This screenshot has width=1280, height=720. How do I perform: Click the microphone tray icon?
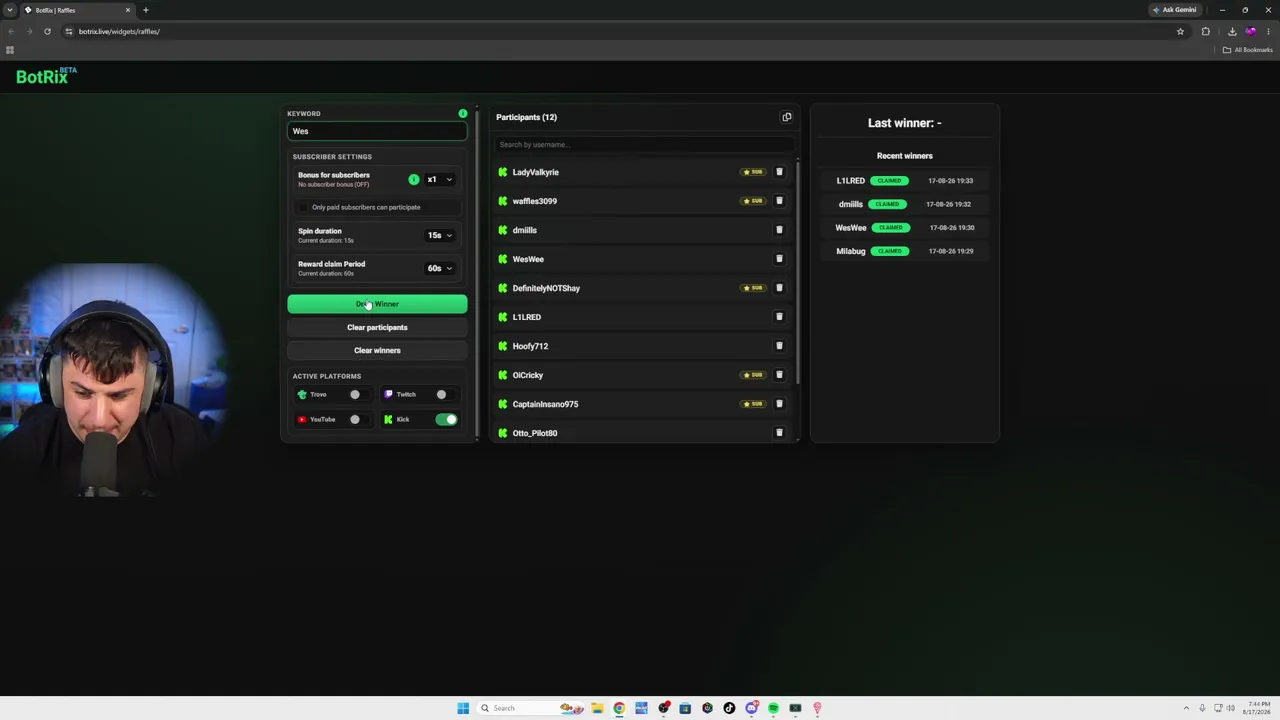1202,708
